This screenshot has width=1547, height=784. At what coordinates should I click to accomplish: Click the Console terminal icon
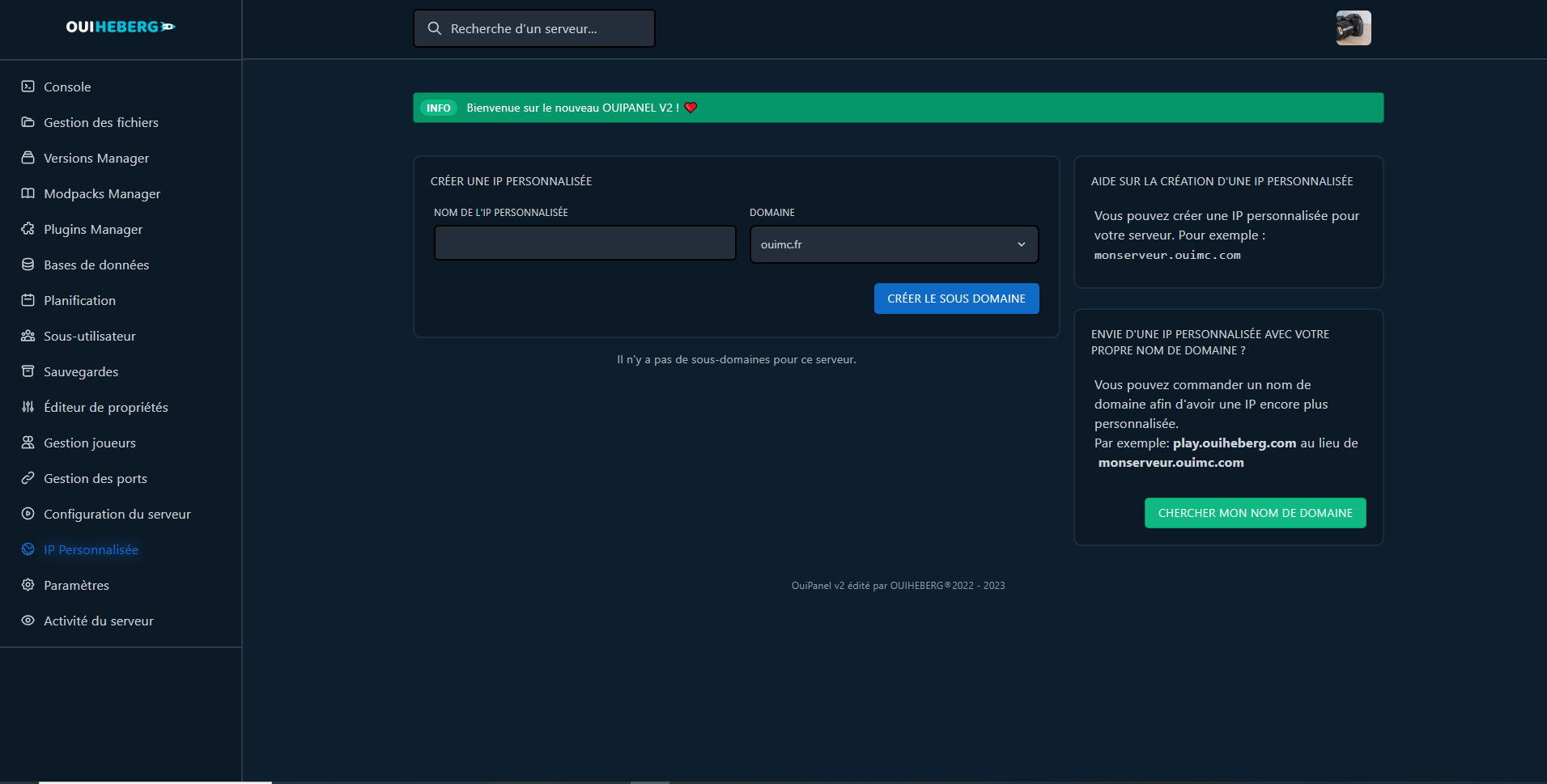coord(28,87)
